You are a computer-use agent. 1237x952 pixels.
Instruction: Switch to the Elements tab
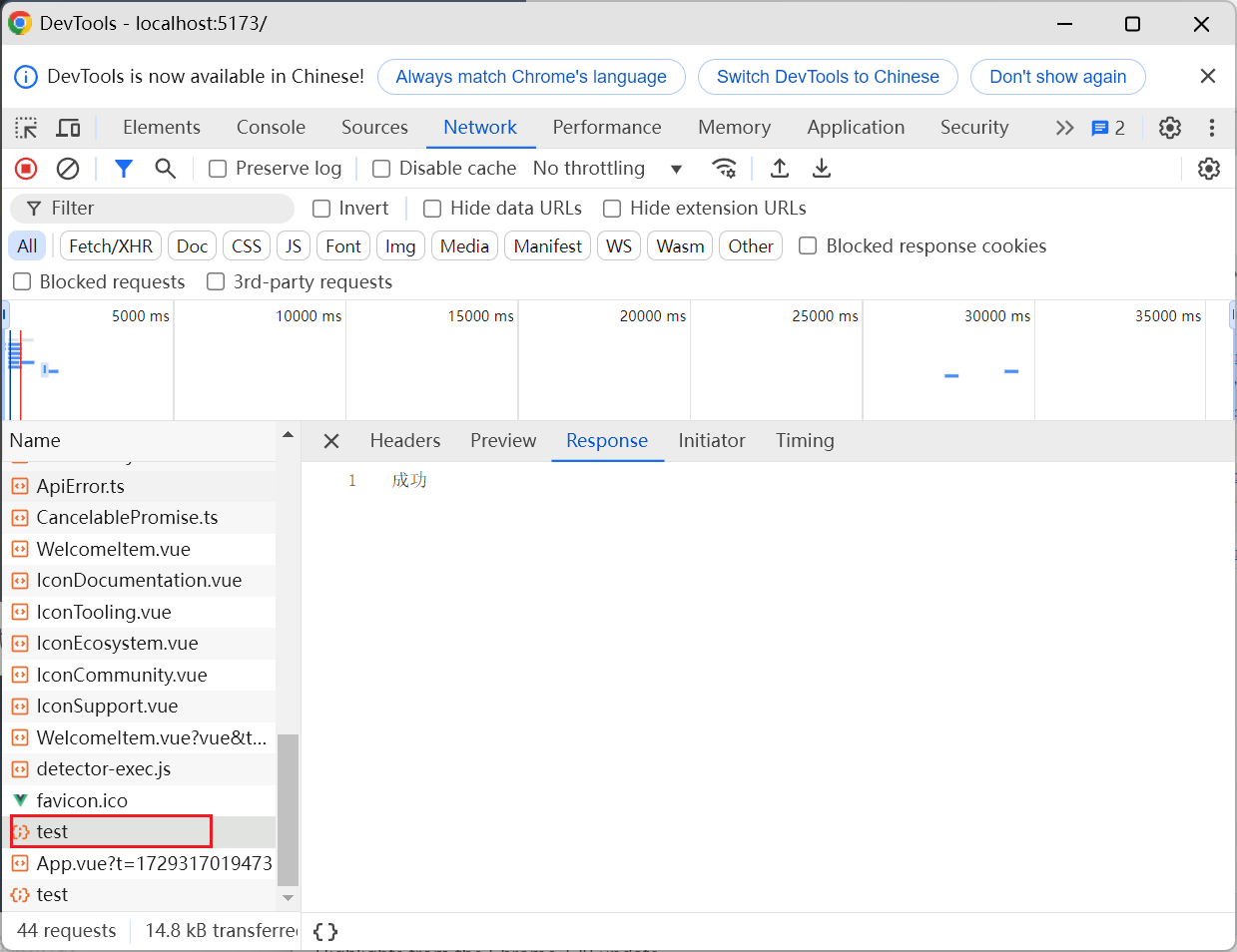(162, 128)
